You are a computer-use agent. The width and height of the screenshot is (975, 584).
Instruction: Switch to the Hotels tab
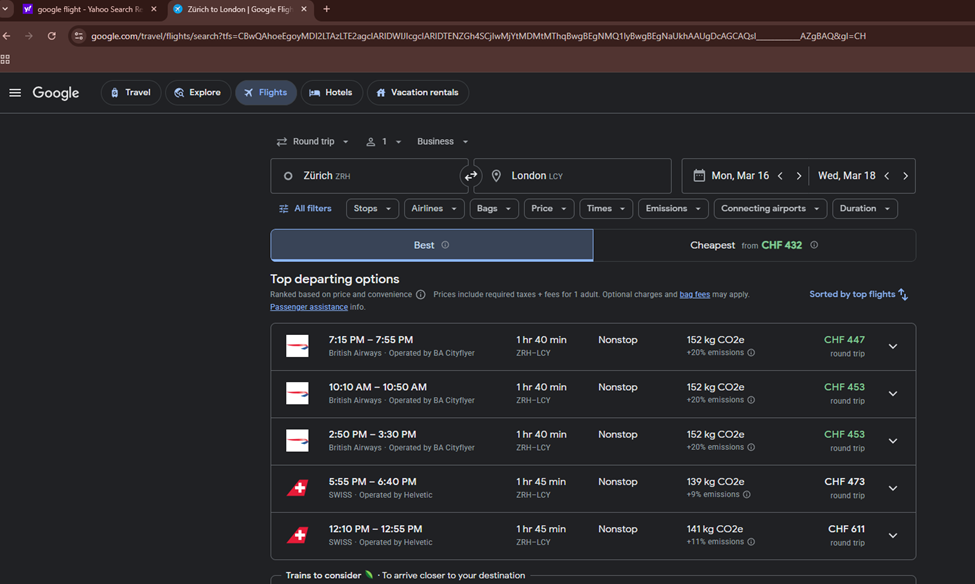331,93
